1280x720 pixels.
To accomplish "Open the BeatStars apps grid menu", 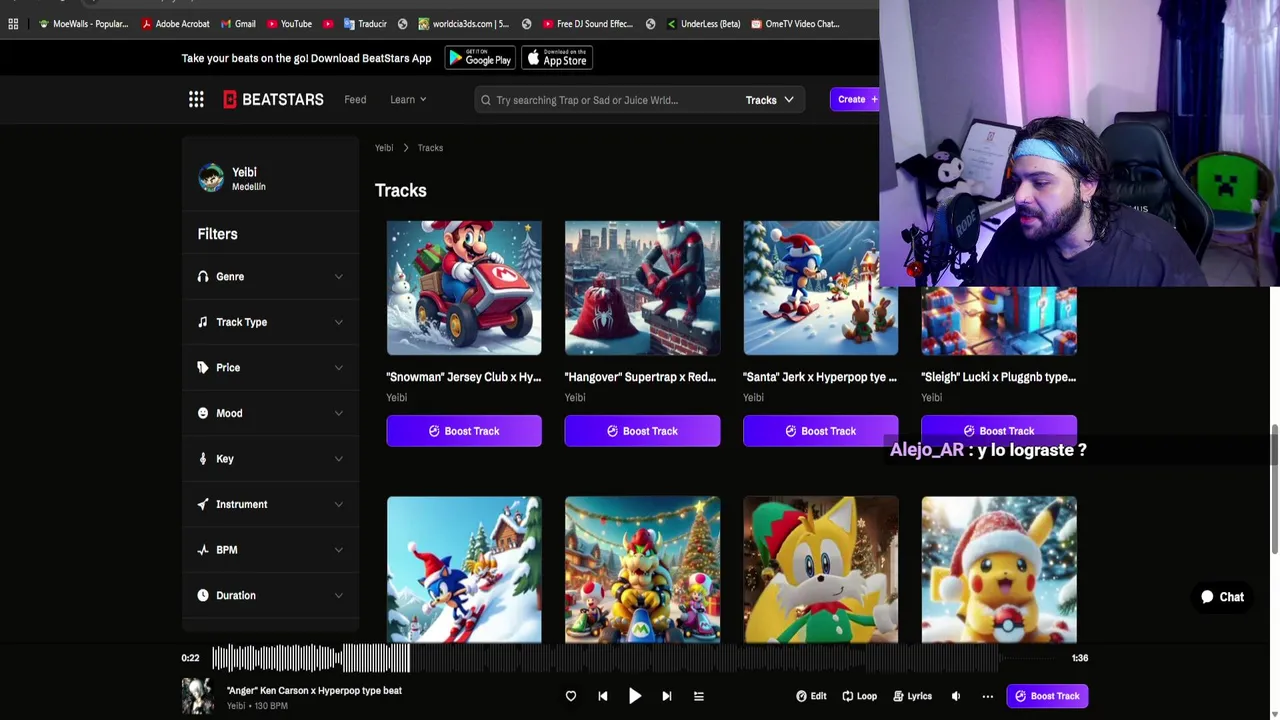I will click(x=196, y=99).
